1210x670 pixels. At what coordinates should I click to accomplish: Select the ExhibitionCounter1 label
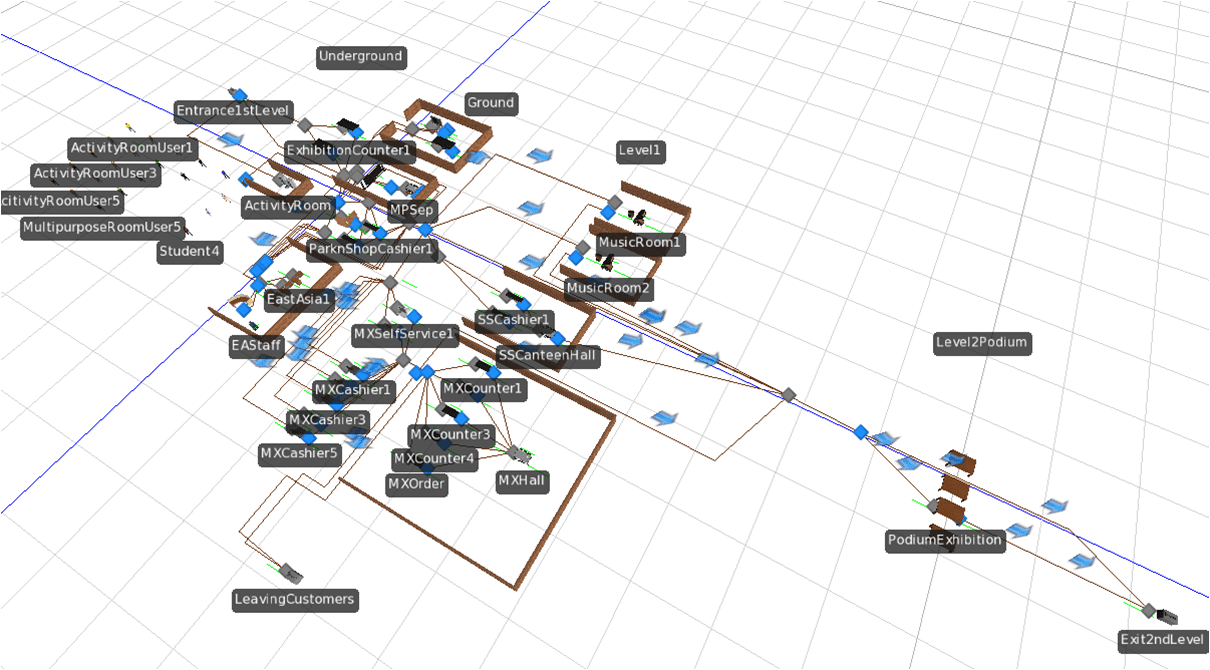click(x=349, y=151)
